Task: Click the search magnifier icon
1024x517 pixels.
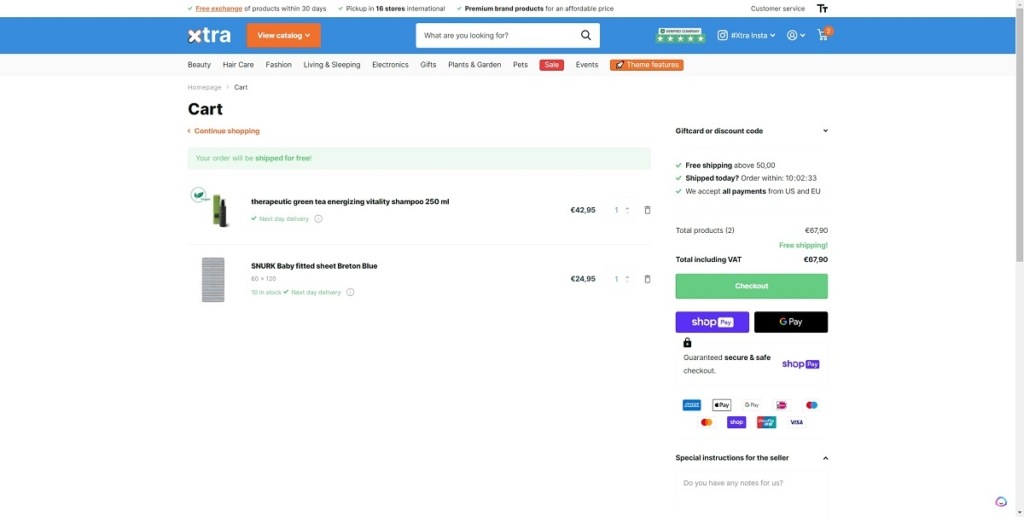Action: (586, 35)
